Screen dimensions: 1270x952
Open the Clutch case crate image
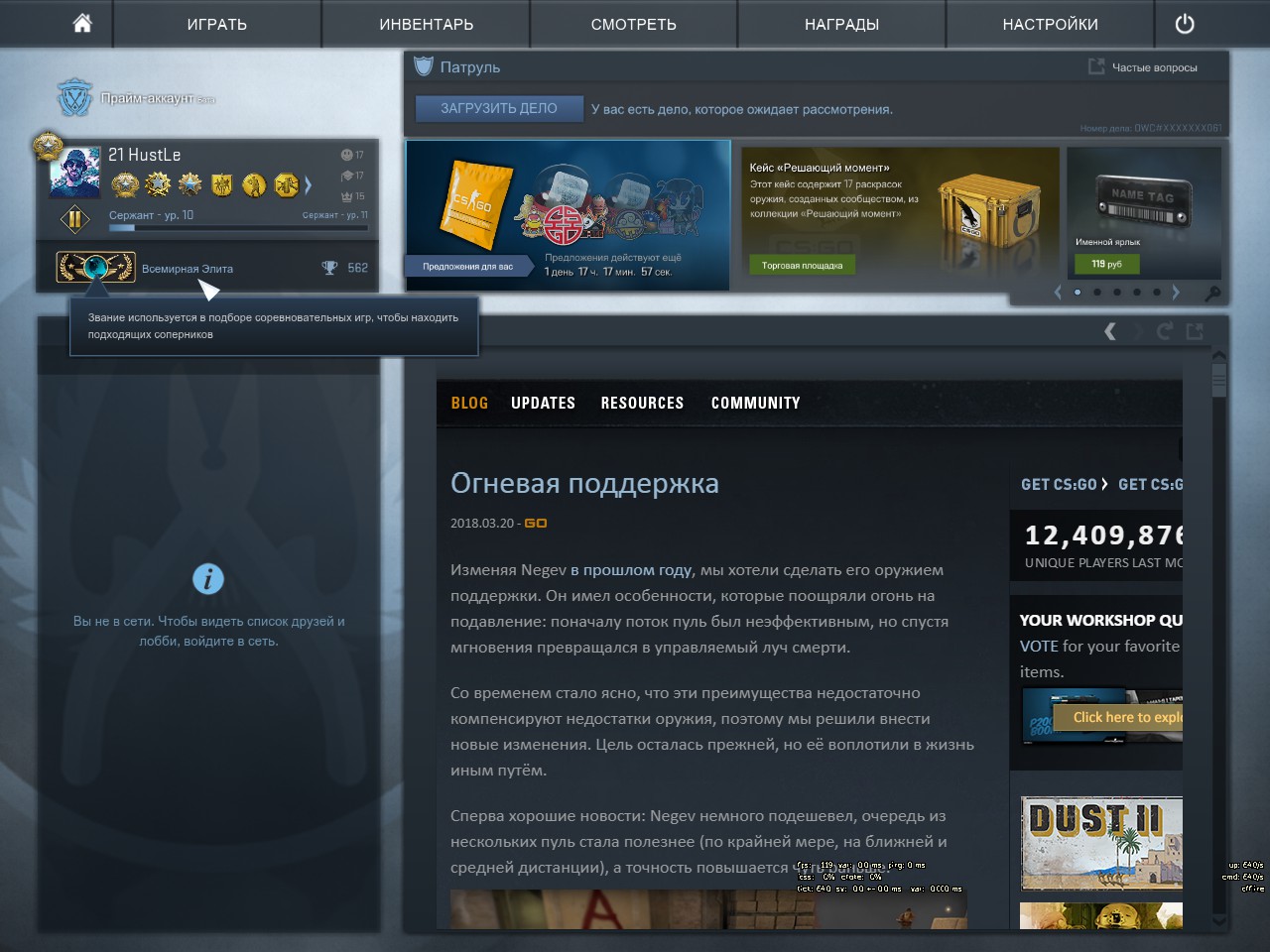989,208
